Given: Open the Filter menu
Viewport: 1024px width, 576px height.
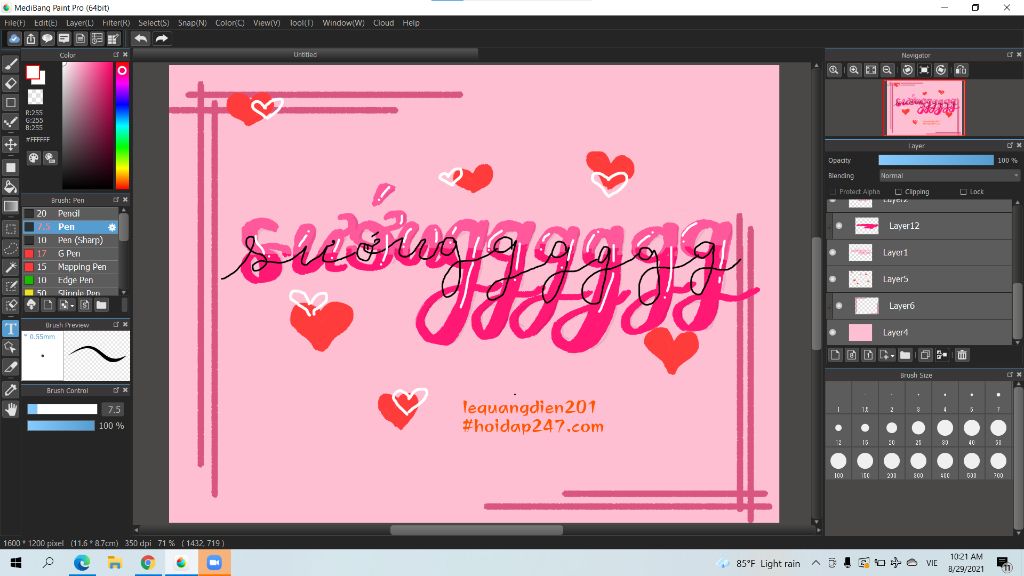Looking at the screenshot, I should click(x=116, y=23).
